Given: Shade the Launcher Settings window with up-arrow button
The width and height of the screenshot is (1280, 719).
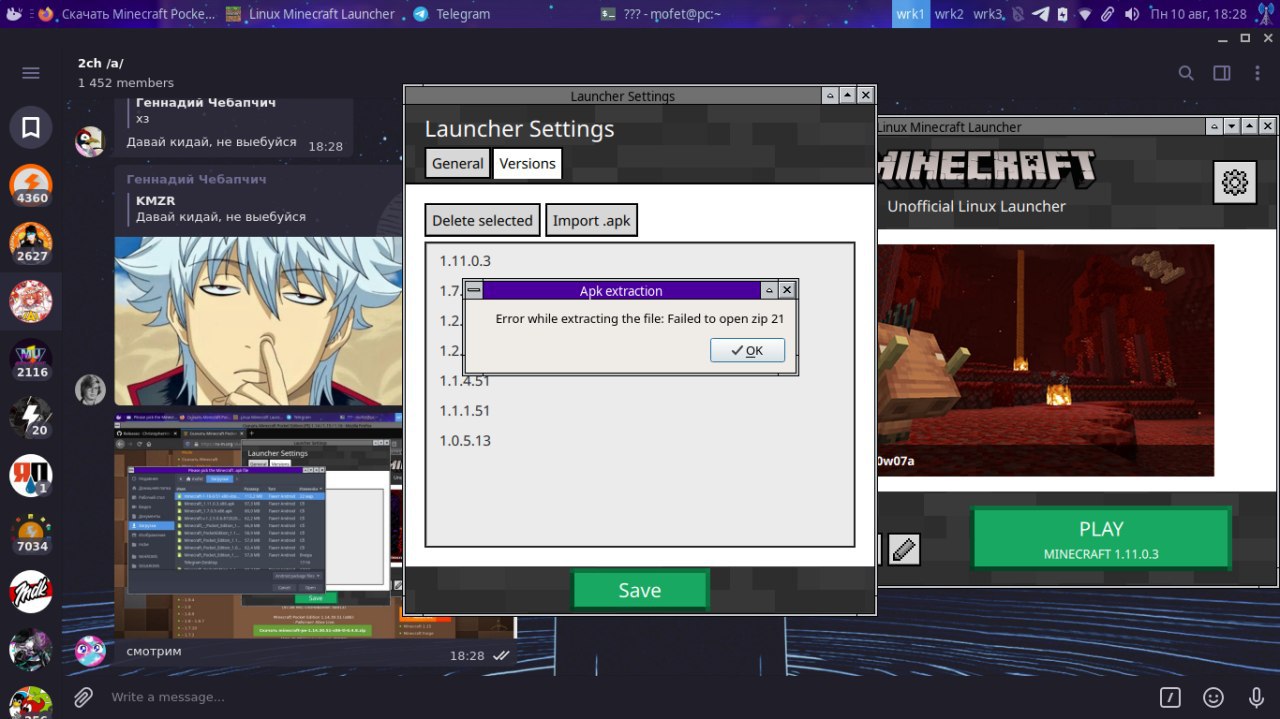Looking at the screenshot, I should click(847, 95).
